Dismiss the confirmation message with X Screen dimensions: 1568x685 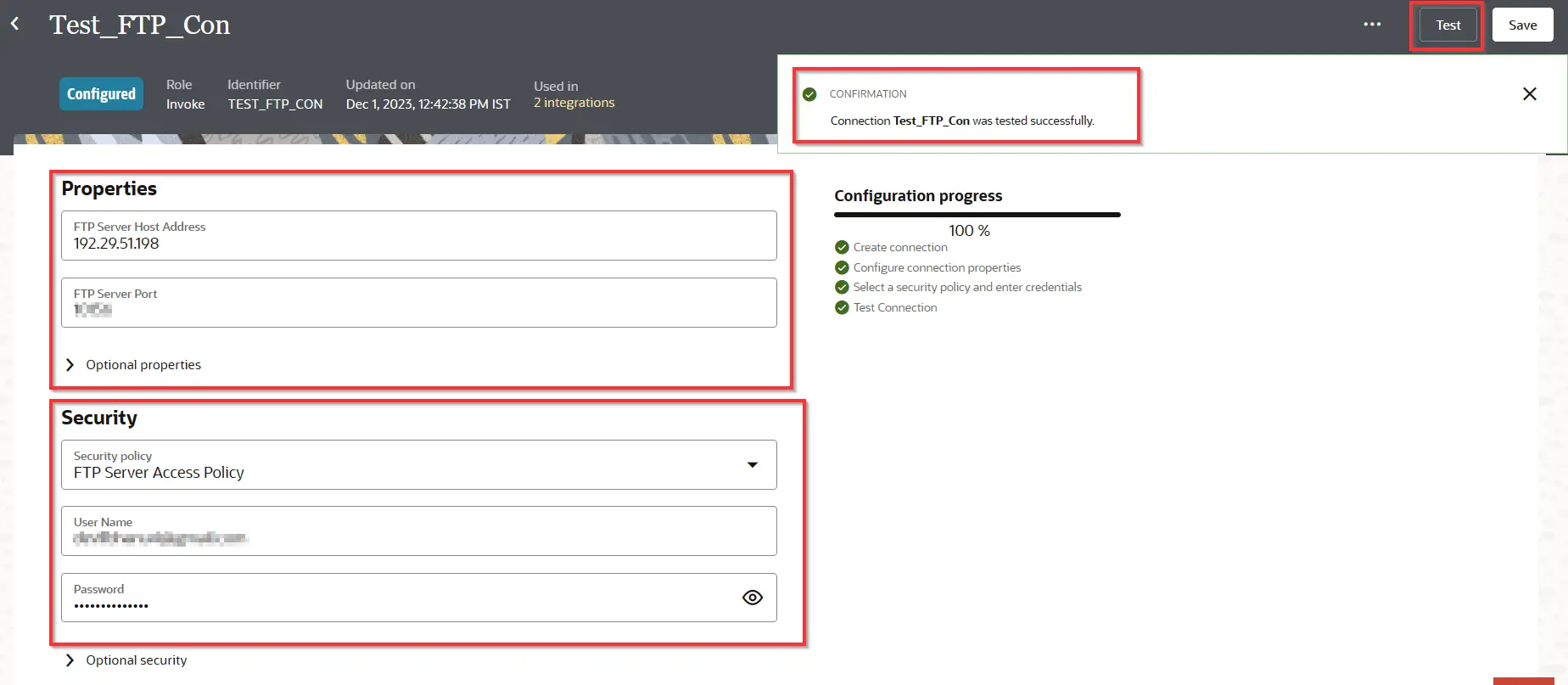pyautogui.click(x=1529, y=94)
